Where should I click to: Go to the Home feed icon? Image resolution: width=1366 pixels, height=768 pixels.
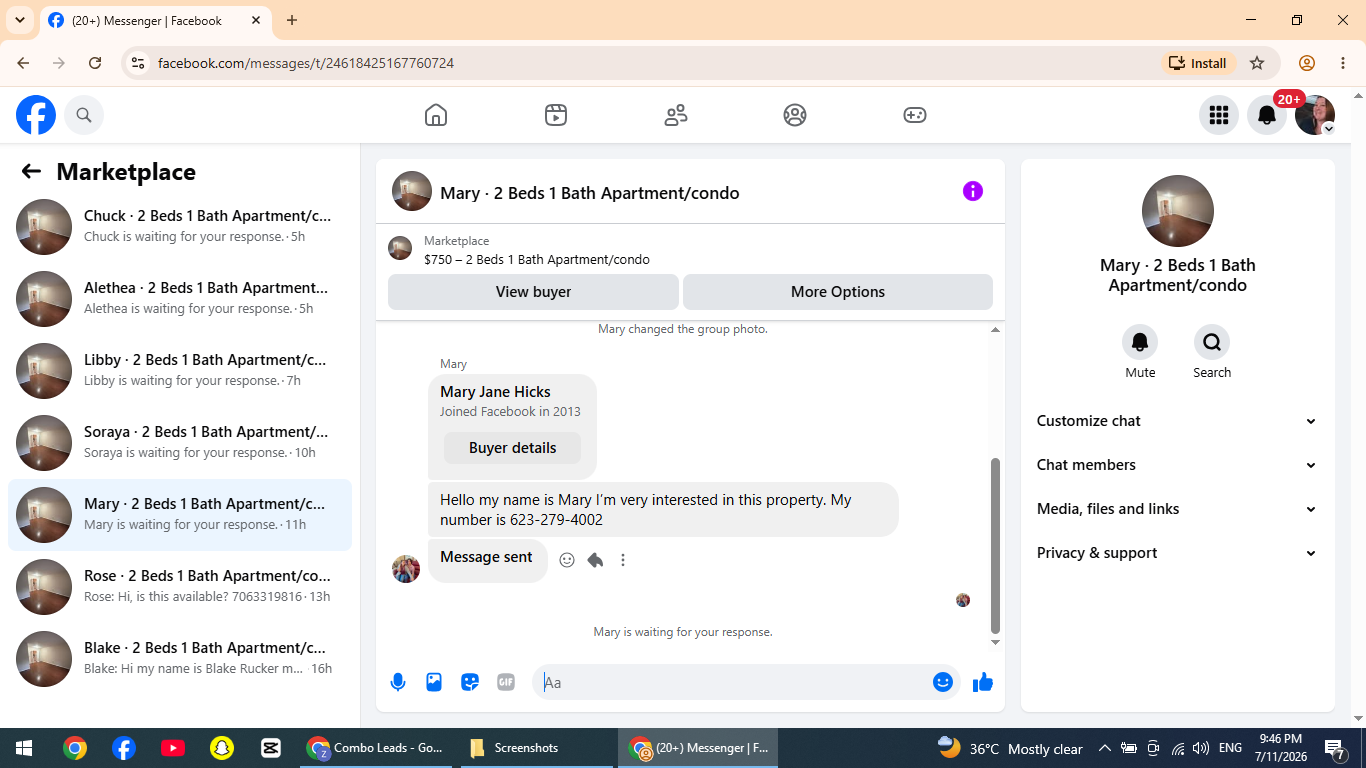[436, 115]
